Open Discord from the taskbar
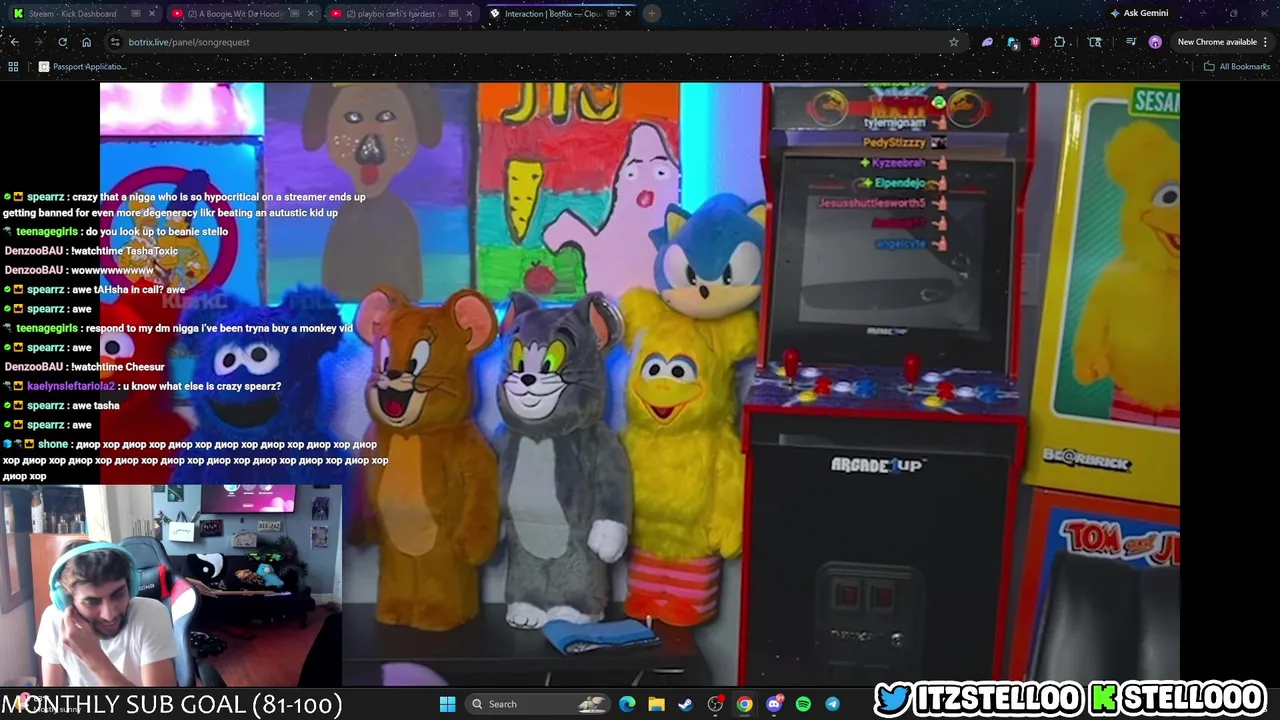The image size is (1280, 720). coord(773,704)
